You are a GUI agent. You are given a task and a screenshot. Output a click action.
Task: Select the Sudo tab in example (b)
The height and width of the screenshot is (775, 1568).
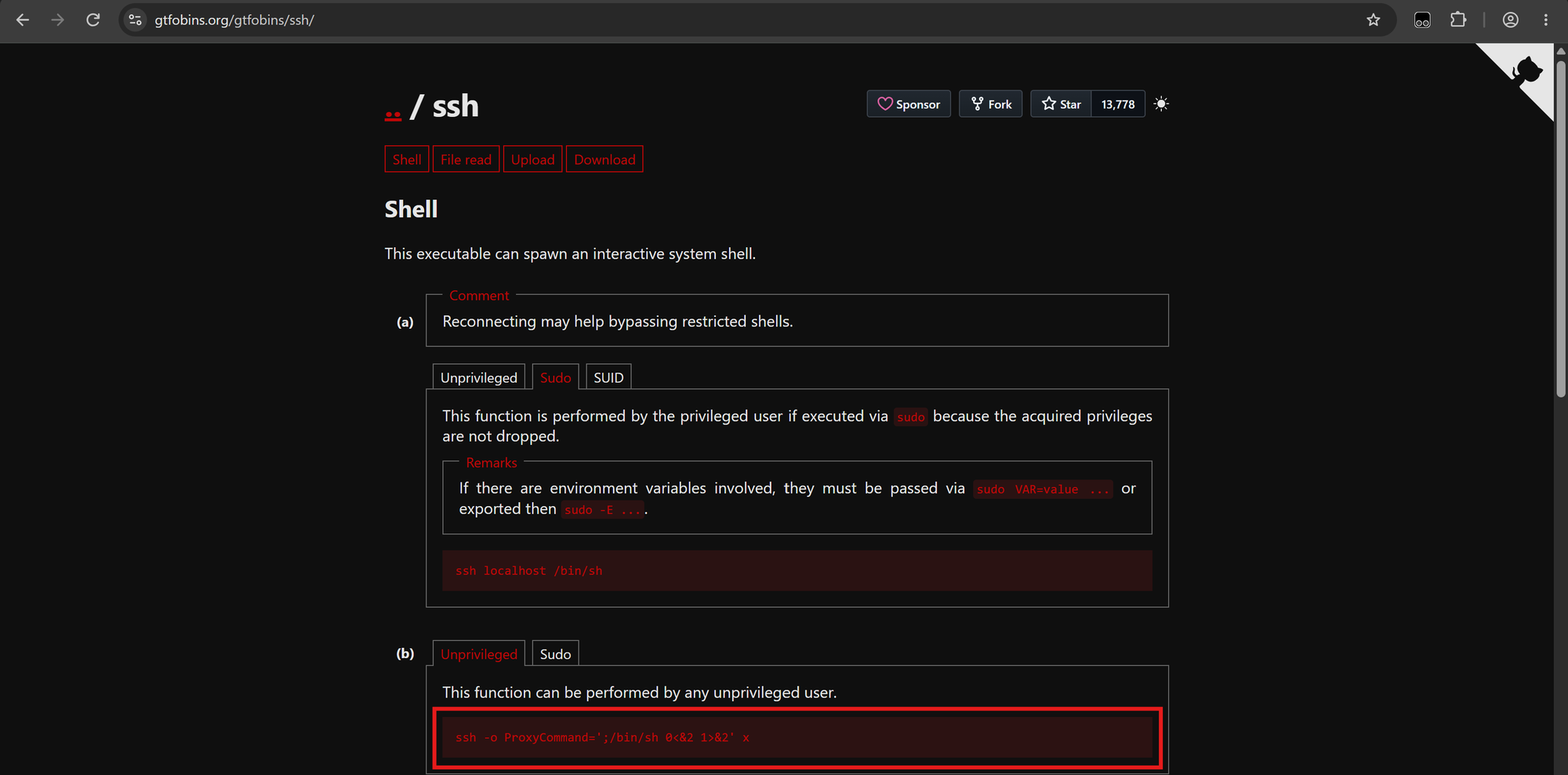(x=555, y=653)
